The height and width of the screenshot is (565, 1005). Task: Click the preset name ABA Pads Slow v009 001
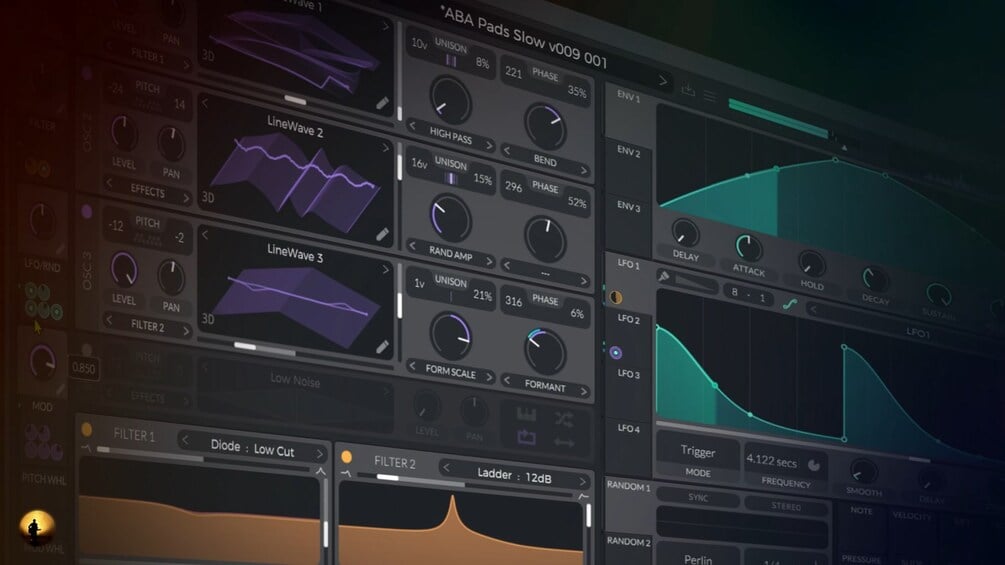(524, 37)
